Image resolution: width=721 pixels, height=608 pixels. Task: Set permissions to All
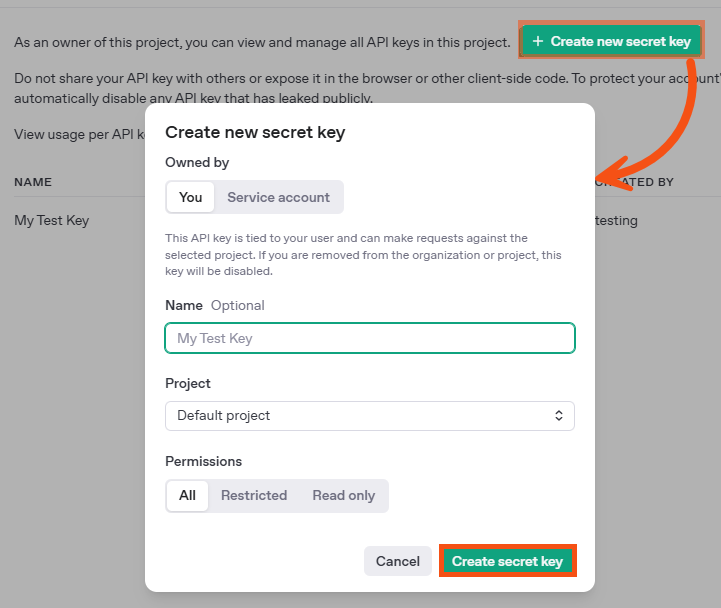[187, 495]
